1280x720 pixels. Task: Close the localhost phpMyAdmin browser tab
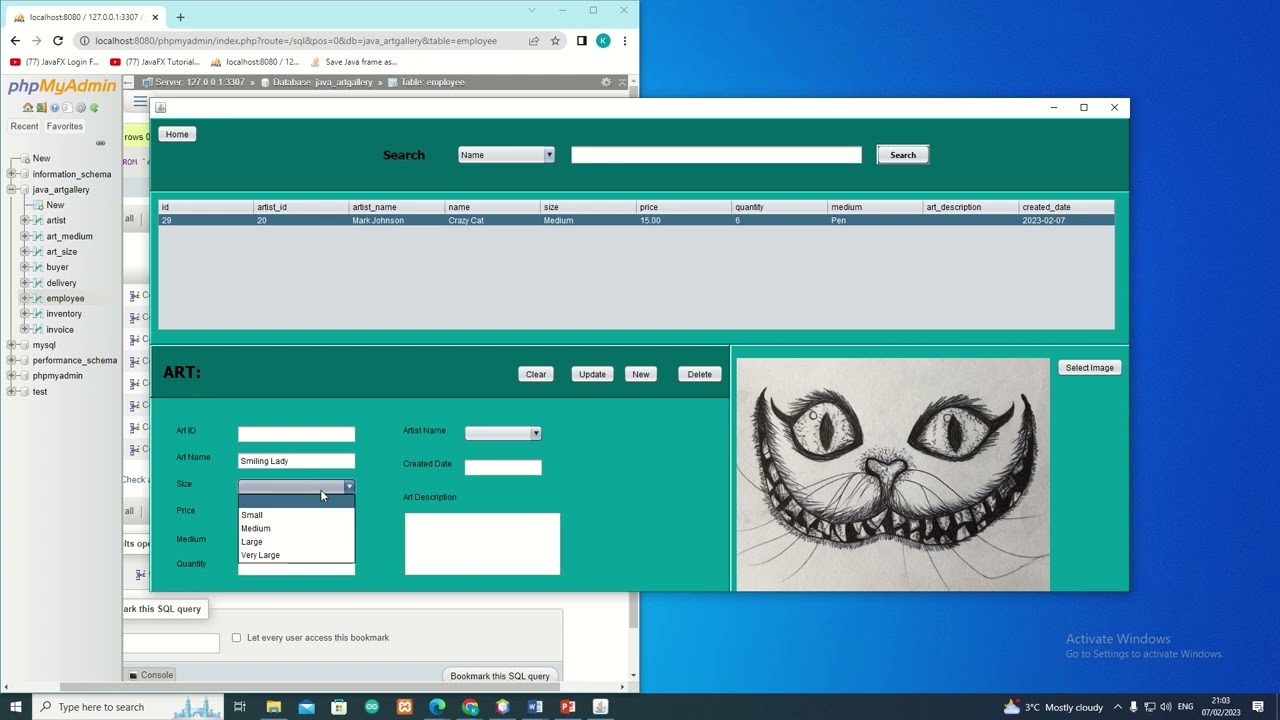coord(155,17)
